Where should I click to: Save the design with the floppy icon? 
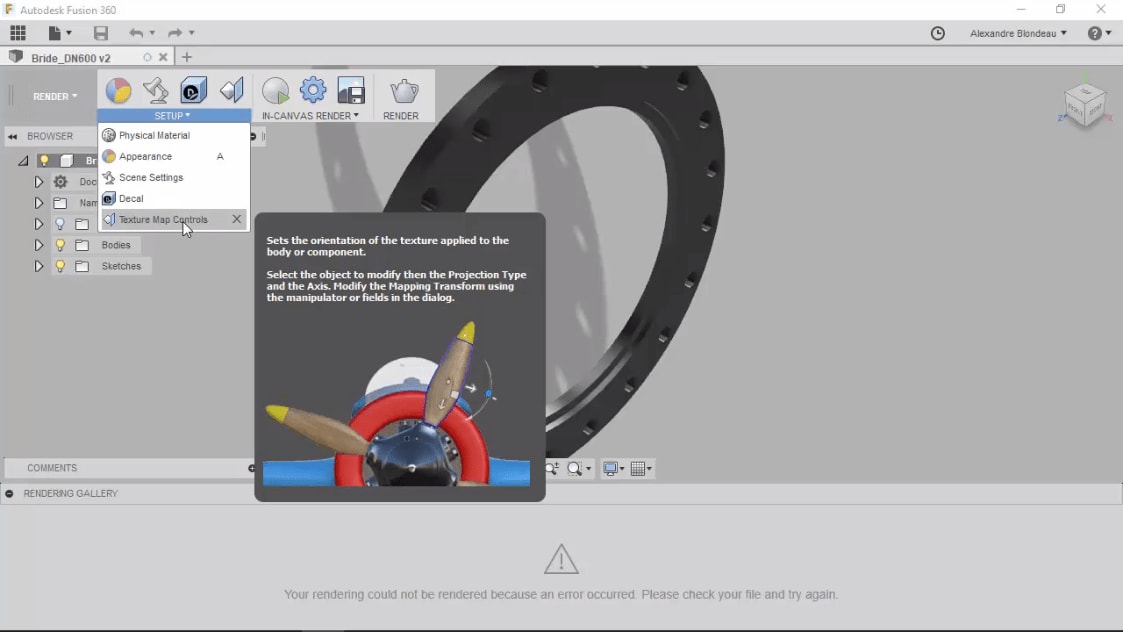[x=101, y=33]
